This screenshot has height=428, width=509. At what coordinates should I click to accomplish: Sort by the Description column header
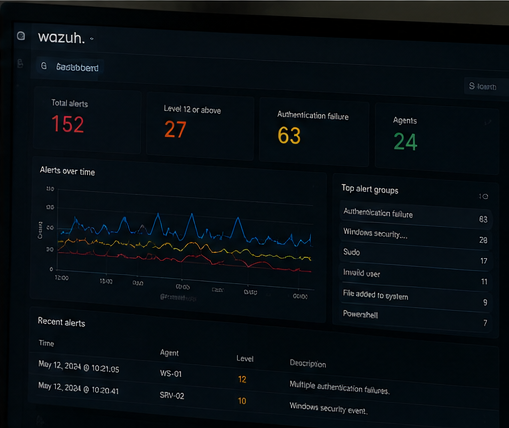click(x=308, y=363)
